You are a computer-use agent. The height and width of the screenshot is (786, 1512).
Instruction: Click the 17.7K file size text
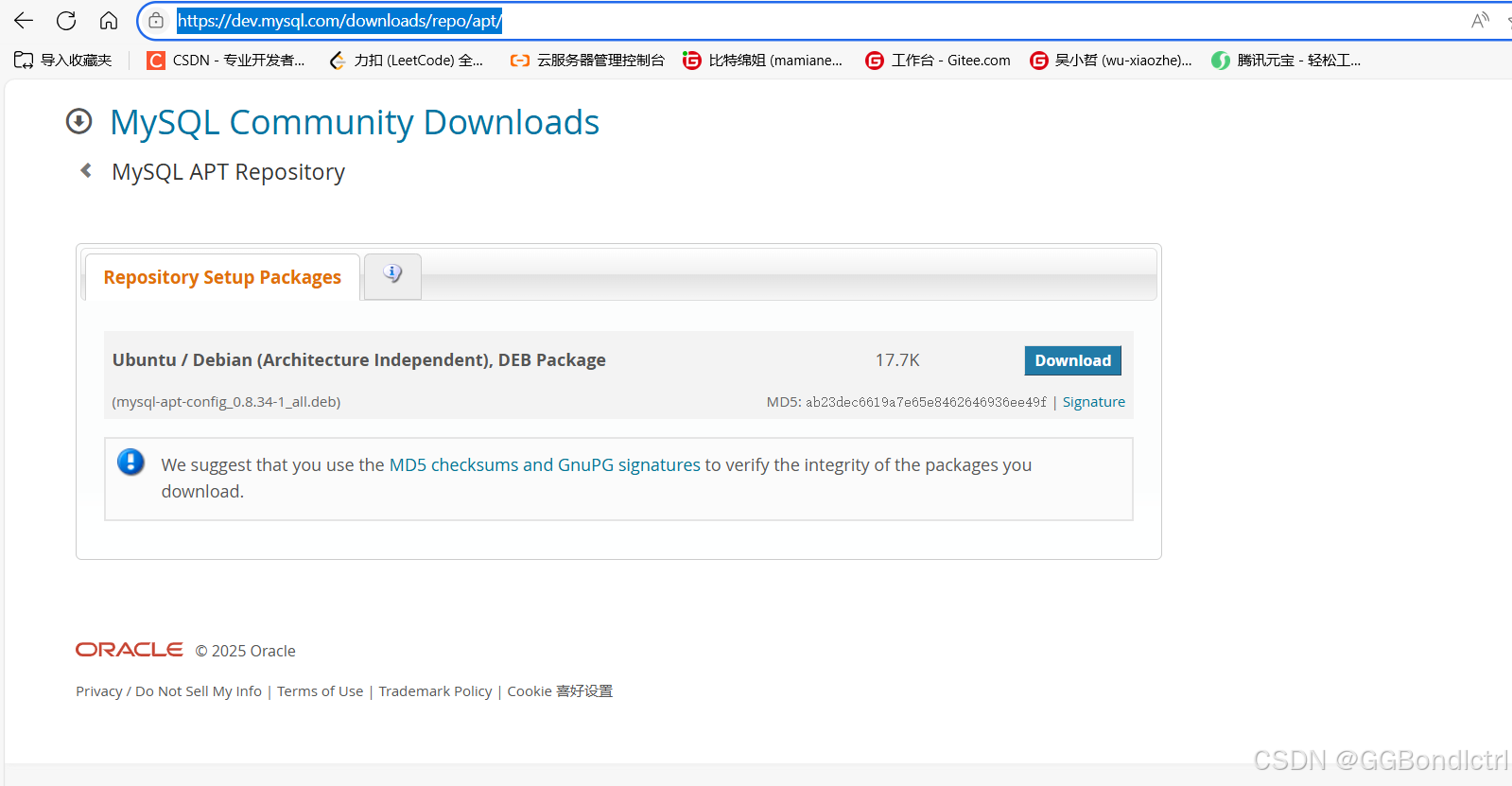(x=897, y=360)
